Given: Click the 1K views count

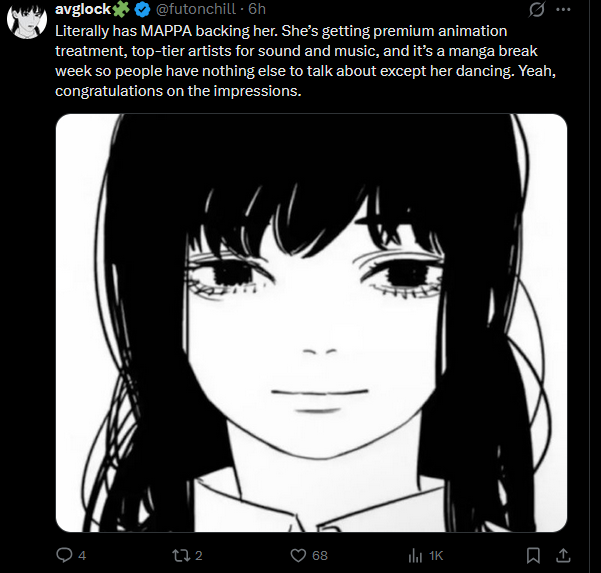Looking at the screenshot, I should pyautogui.click(x=436, y=555).
